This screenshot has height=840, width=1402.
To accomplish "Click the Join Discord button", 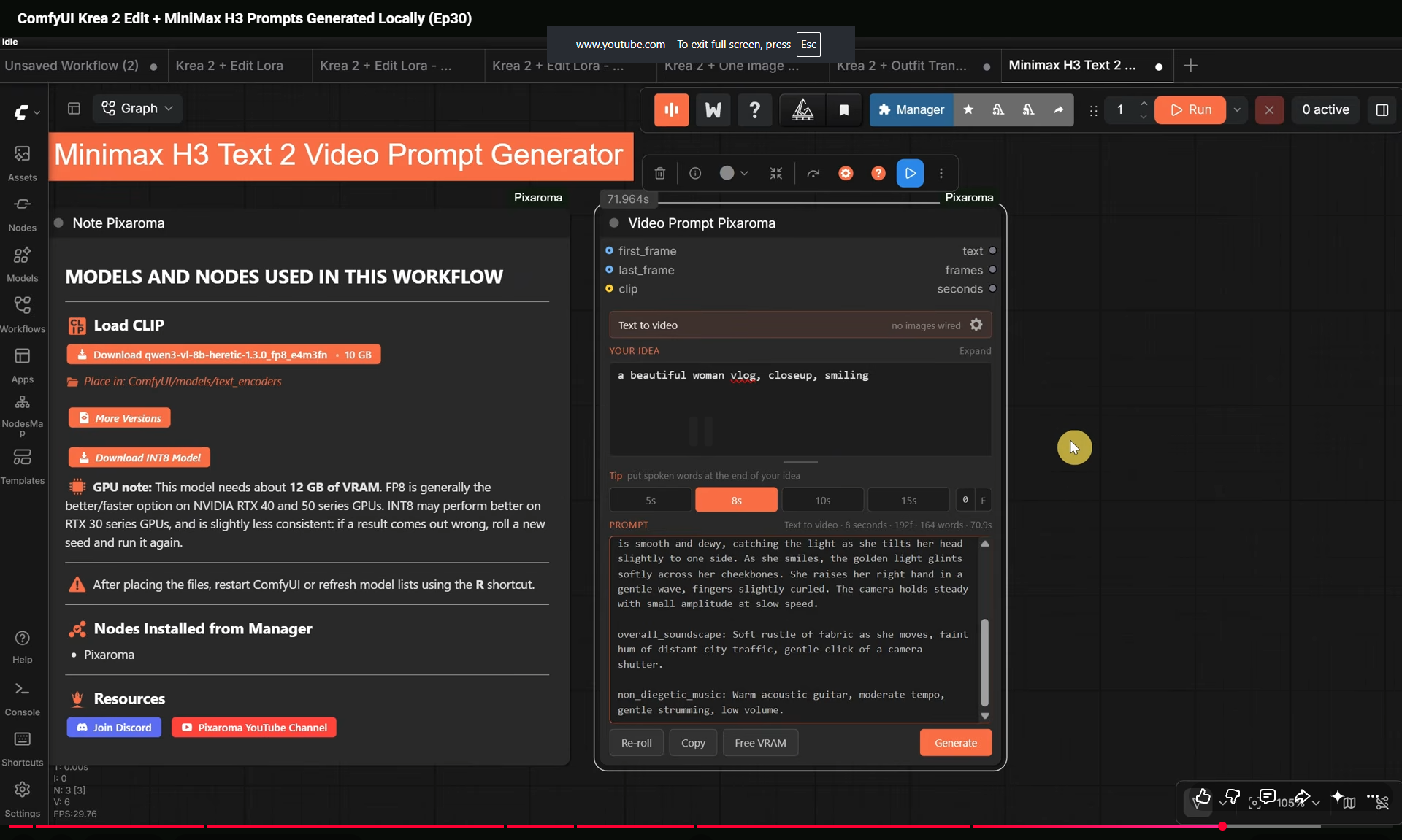I will (114, 728).
